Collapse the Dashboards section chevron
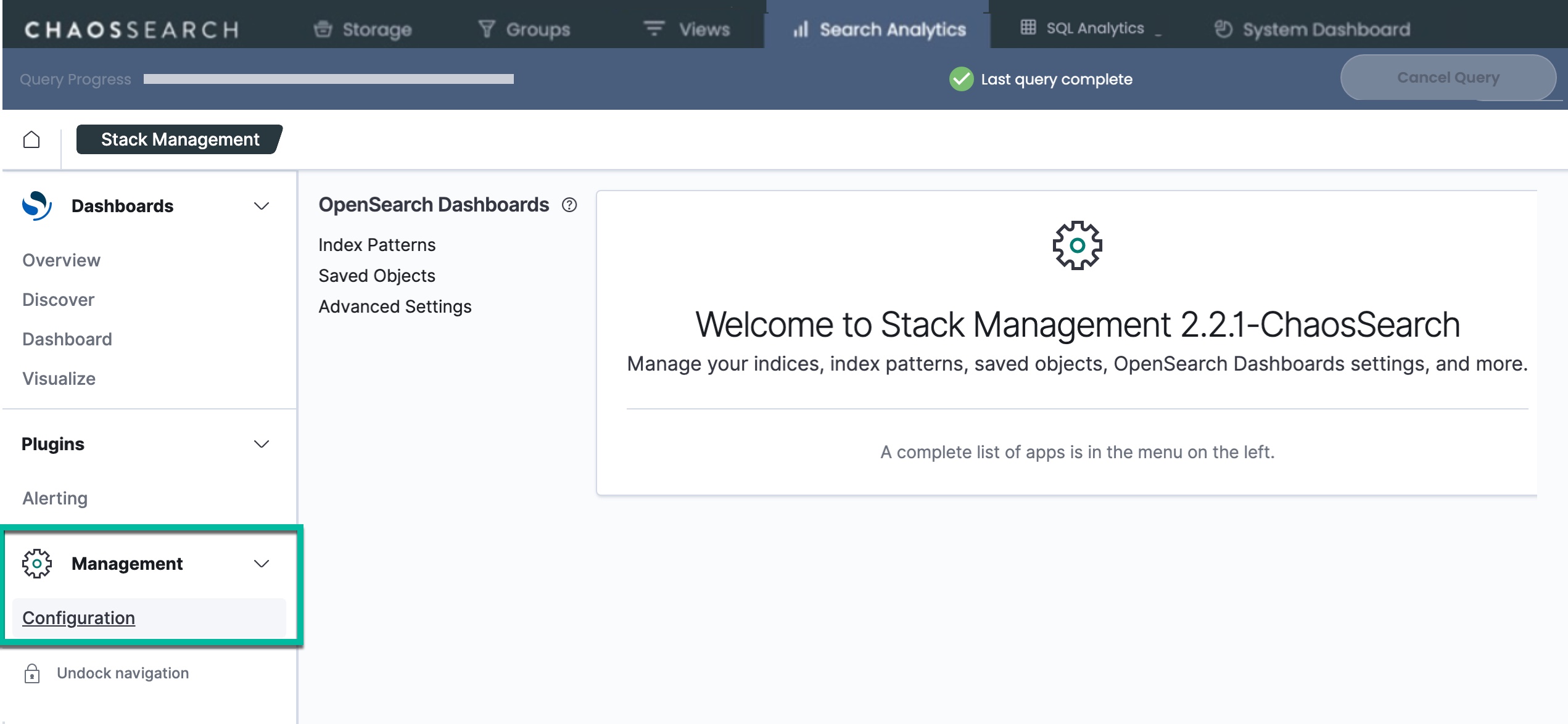 coord(262,206)
